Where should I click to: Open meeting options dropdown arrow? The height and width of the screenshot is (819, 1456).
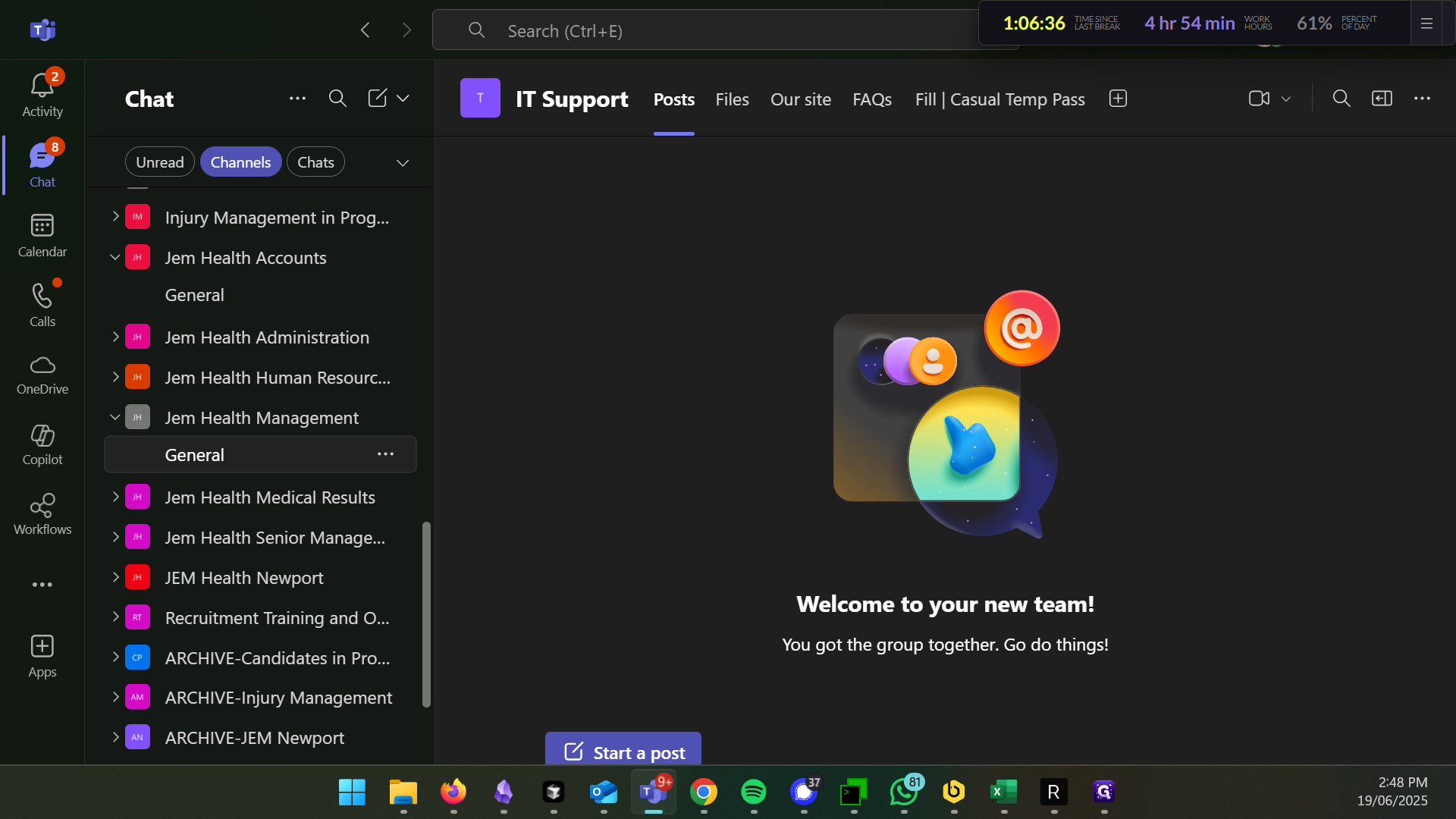click(x=1286, y=99)
